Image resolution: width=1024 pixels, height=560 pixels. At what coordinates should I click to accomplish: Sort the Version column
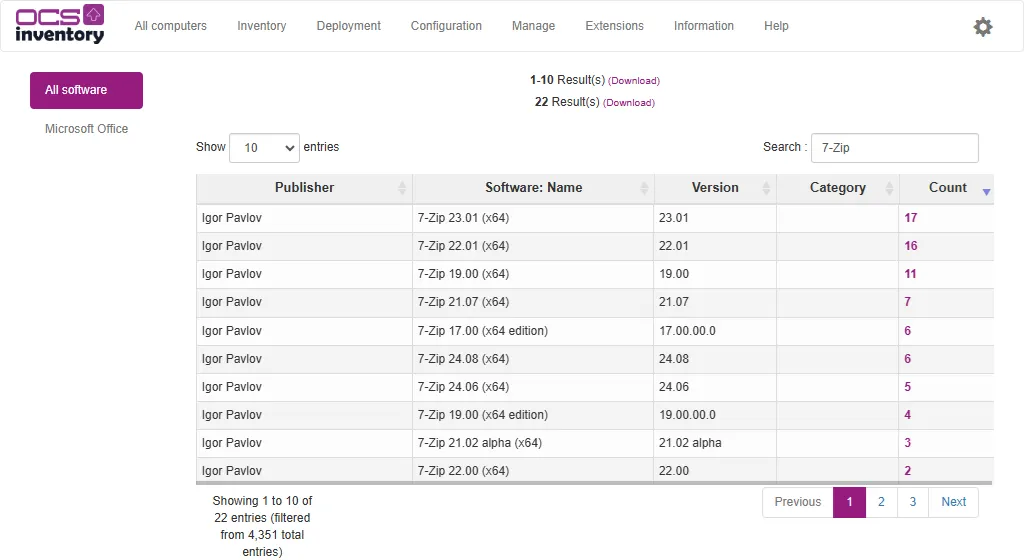[x=715, y=188]
